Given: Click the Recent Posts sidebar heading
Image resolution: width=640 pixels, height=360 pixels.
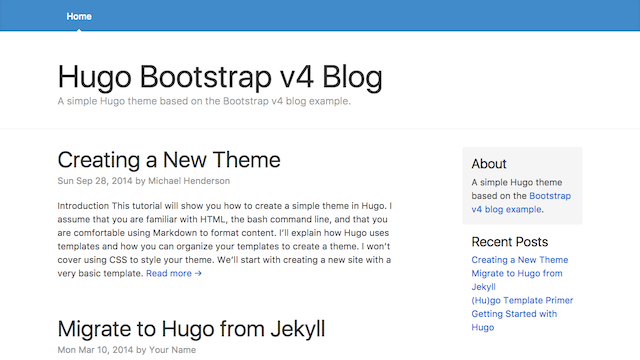Looking at the screenshot, I should (510, 242).
